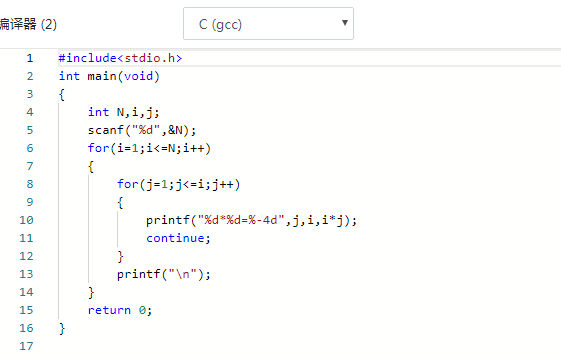Screen dimensions: 561x362
Task: Click the opening brace on line 7
Action: [91, 167]
